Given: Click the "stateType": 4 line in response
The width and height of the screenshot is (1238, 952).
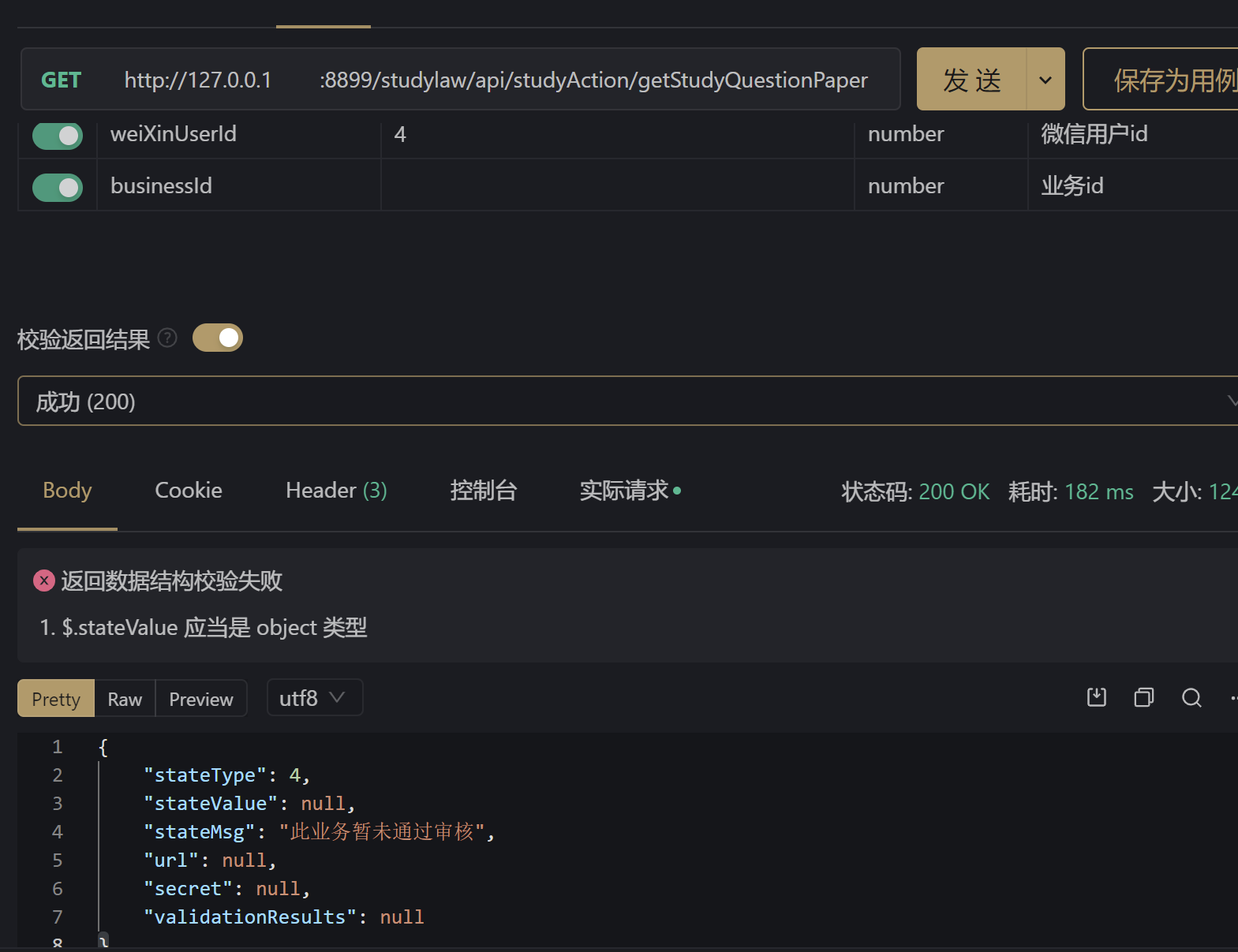Looking at the screenshot, I should coord(227,775).
